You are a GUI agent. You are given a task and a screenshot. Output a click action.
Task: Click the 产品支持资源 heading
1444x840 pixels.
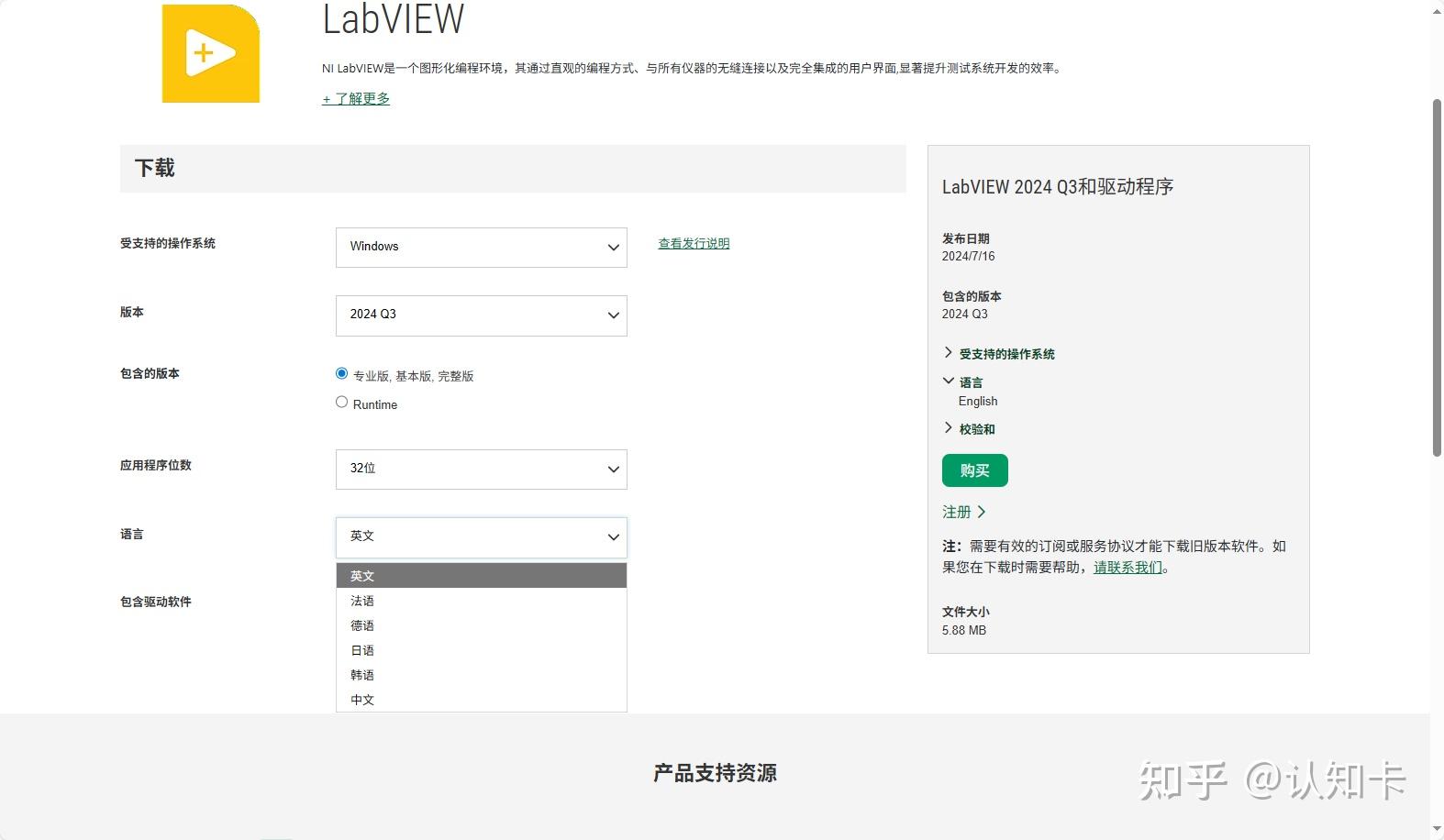pyautogui.click(x=715, y=773)
